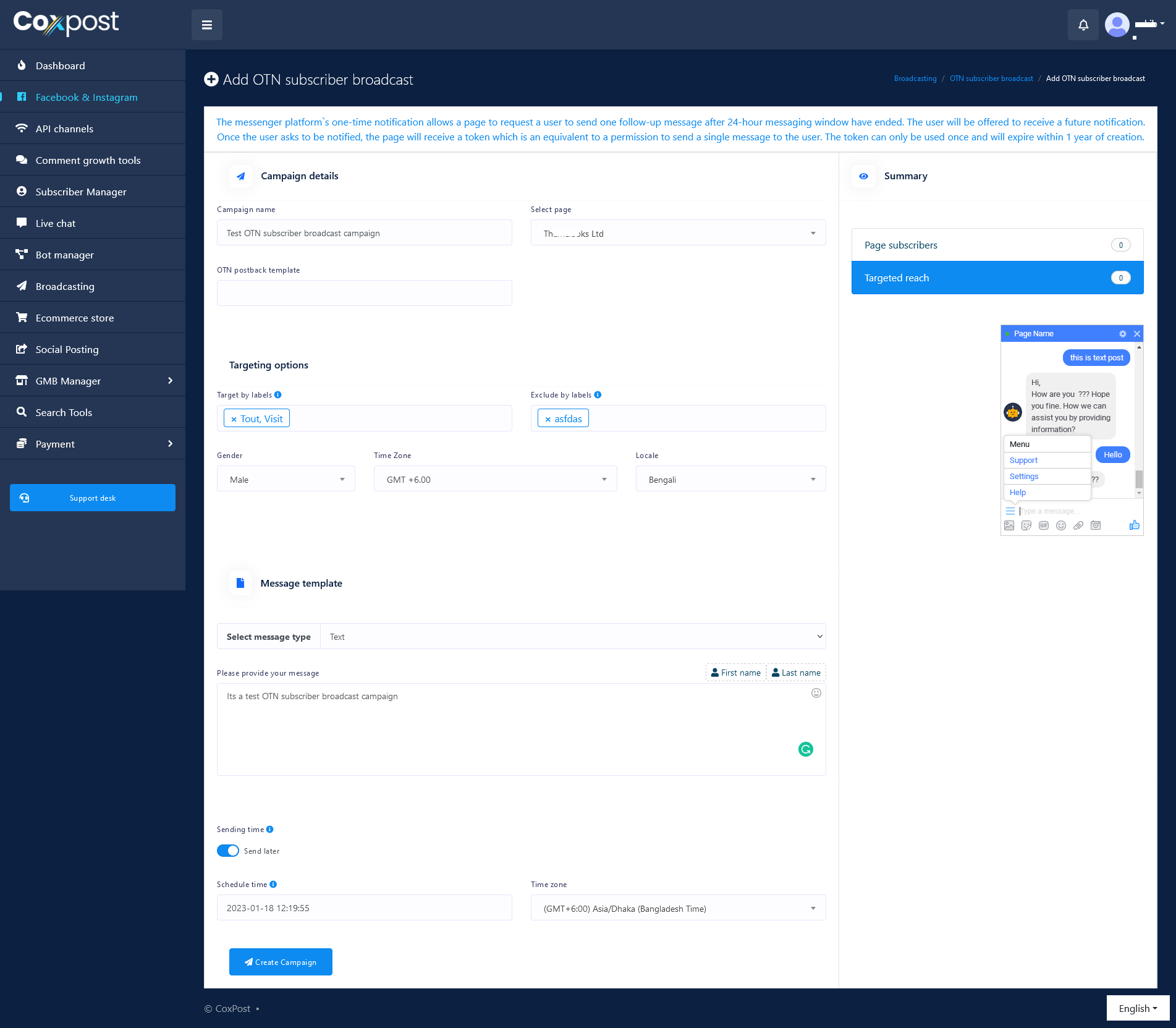Expand GMB Manager in the sidebar
The height and width of the screenshot is (1028, 1176).
[93, 381]
